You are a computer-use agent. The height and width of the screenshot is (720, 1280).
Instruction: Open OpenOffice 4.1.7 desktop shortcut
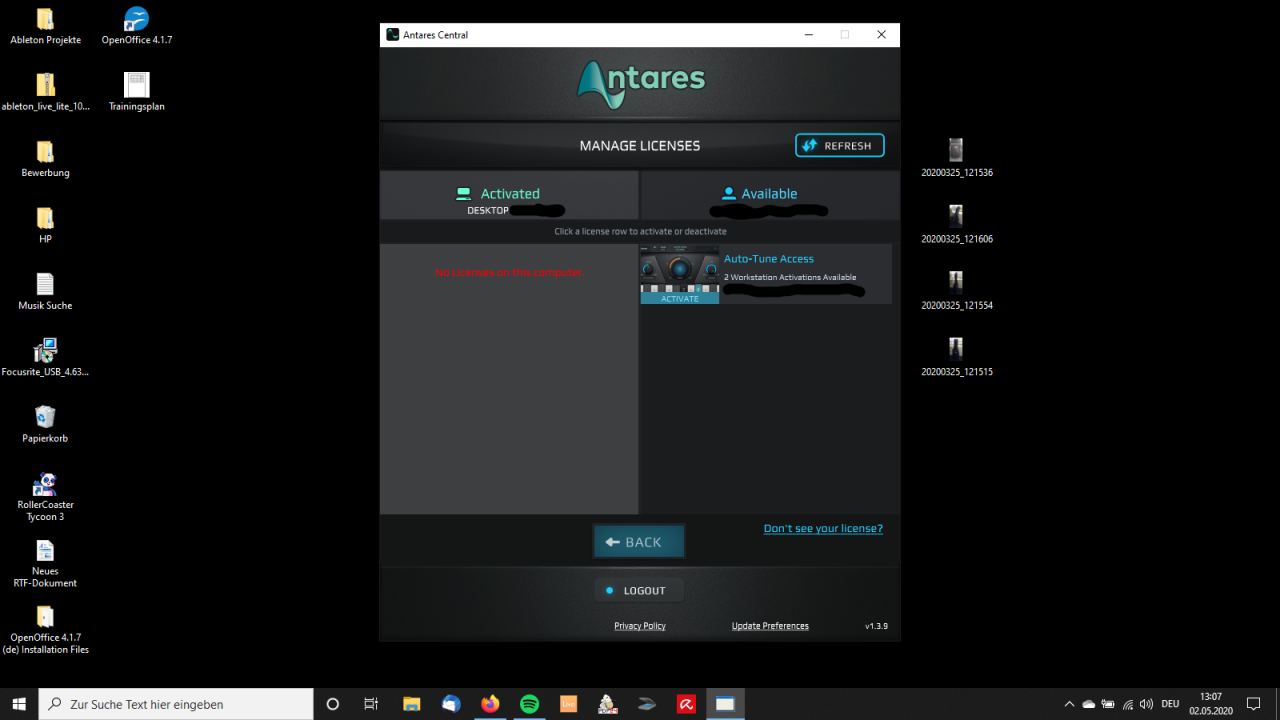[137, 27]
